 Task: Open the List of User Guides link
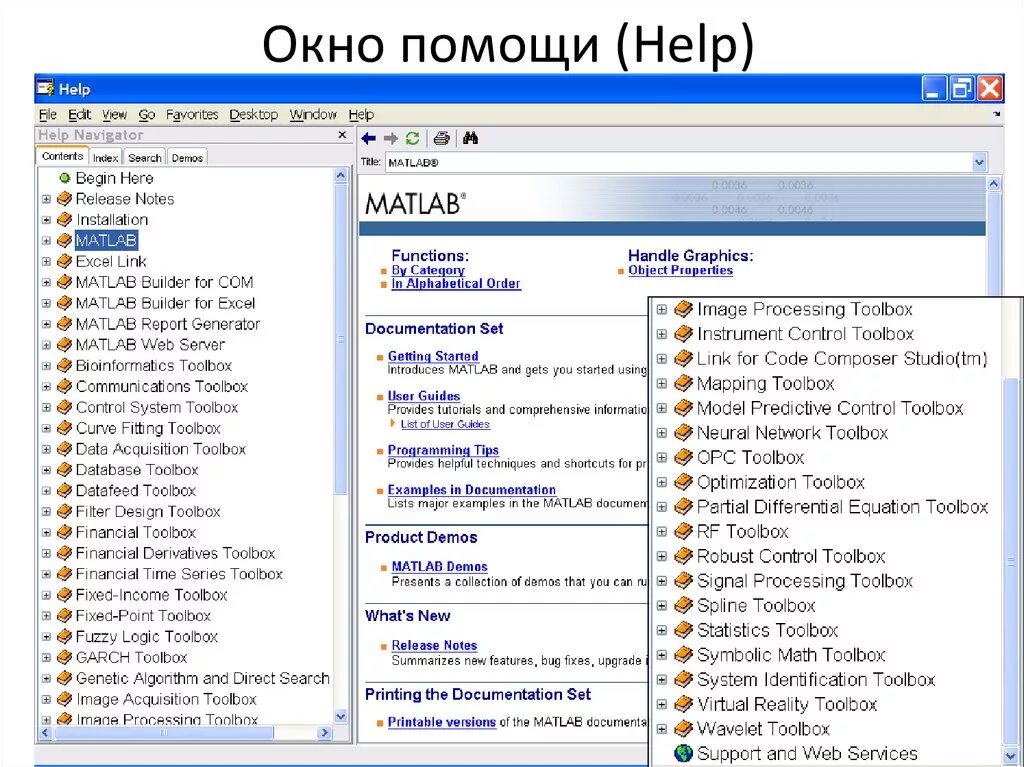point(445,424)
